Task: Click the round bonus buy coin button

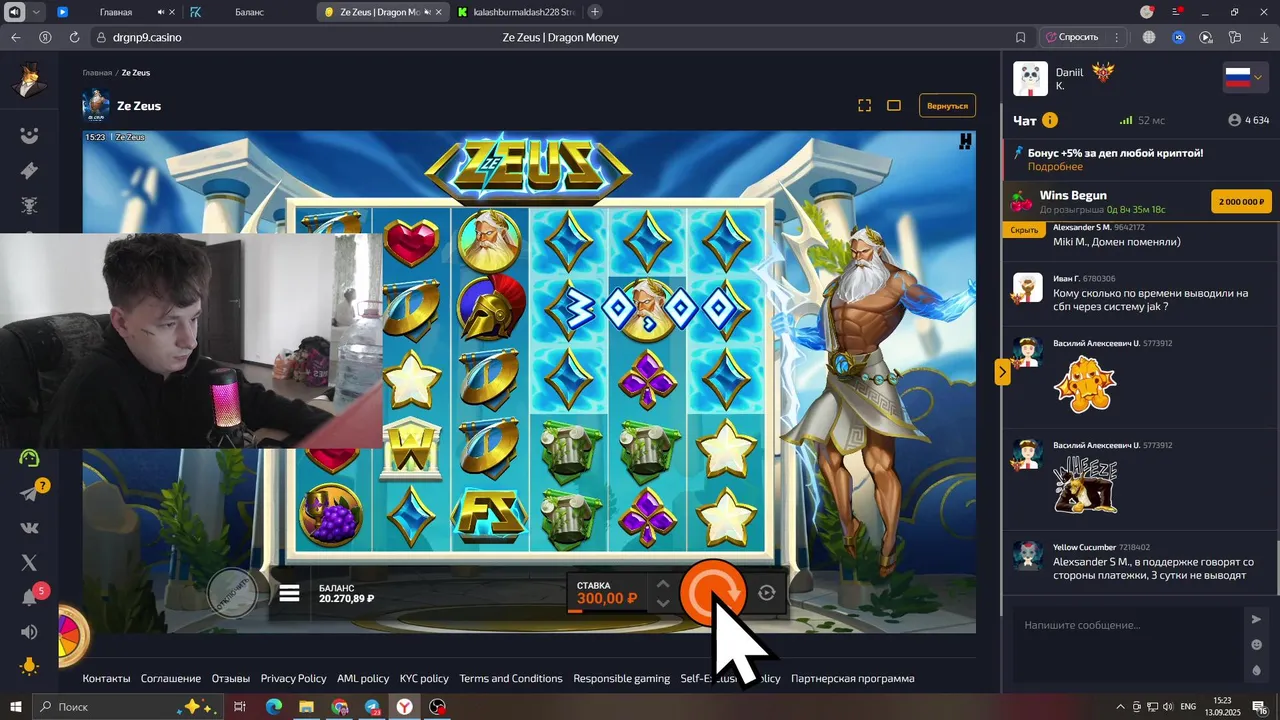Action: [232, 593]
